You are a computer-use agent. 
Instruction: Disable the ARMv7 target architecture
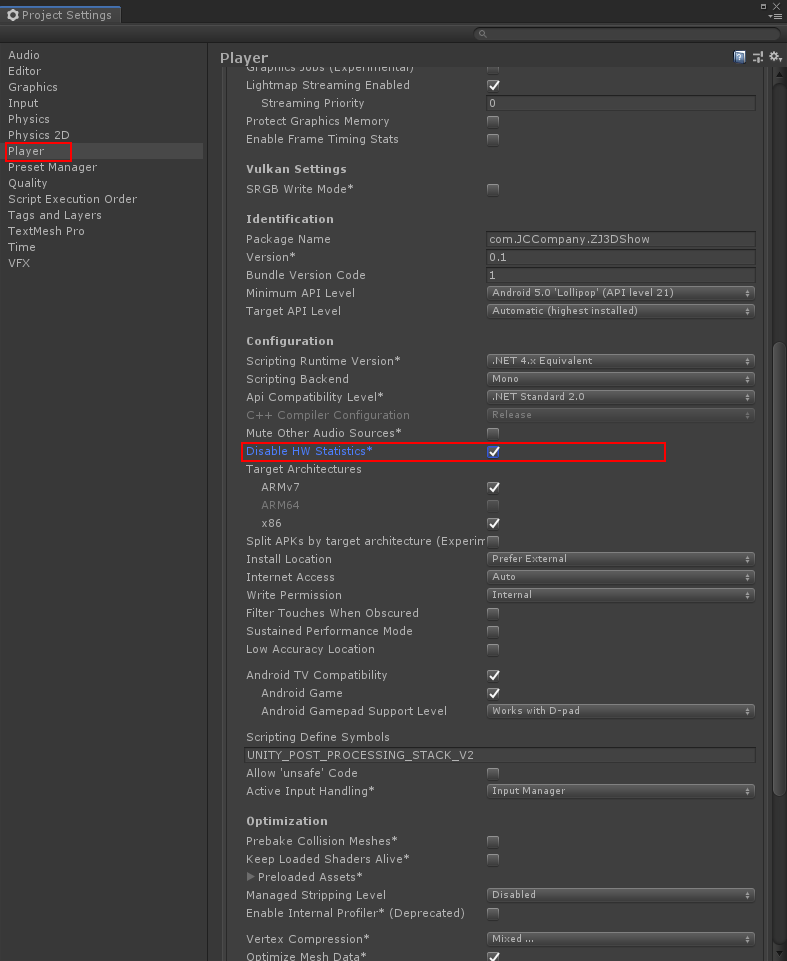(x=493, y=487)
